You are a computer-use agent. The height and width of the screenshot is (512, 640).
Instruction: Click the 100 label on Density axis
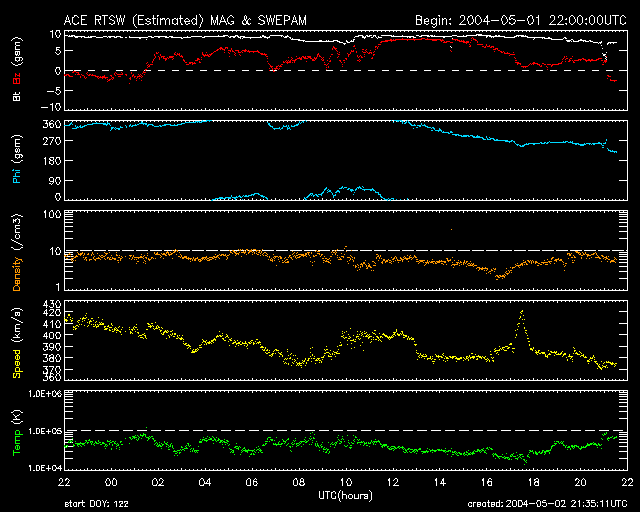(52, 214)
